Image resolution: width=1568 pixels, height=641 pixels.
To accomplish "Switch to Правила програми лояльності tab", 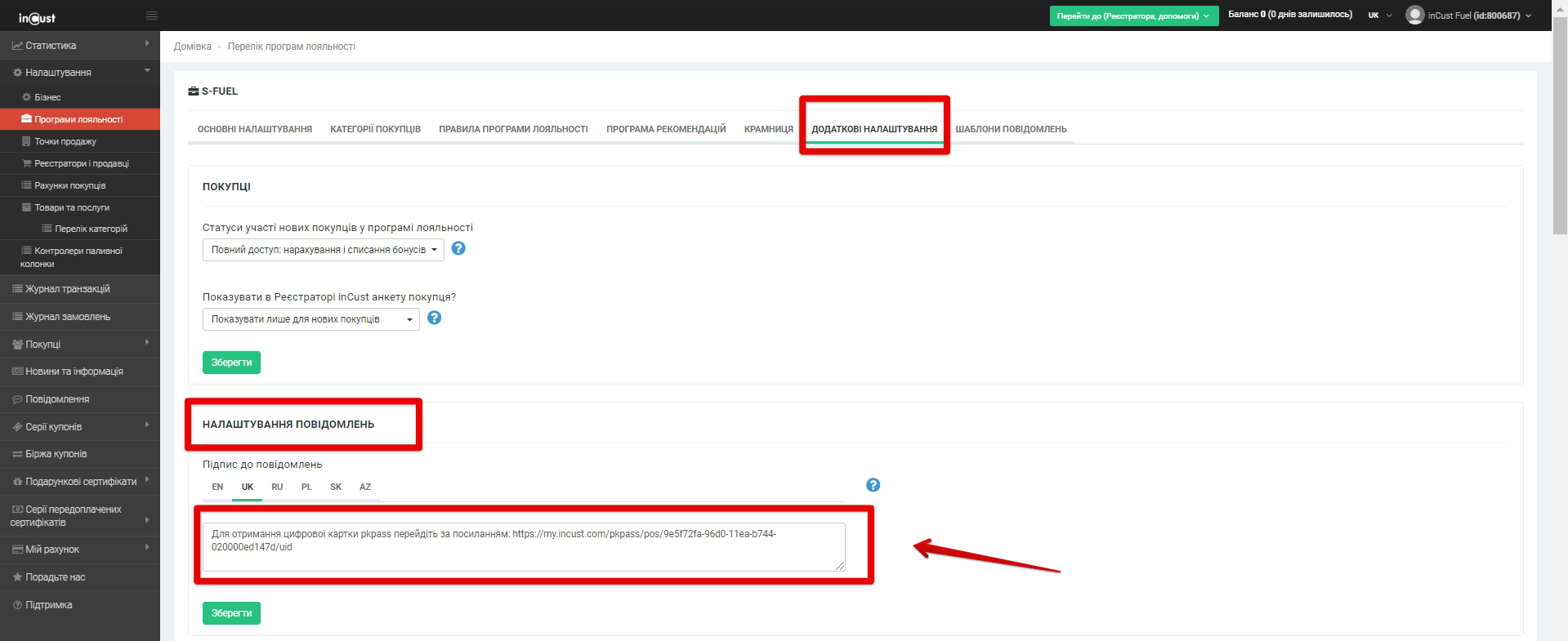I will 513,129.
